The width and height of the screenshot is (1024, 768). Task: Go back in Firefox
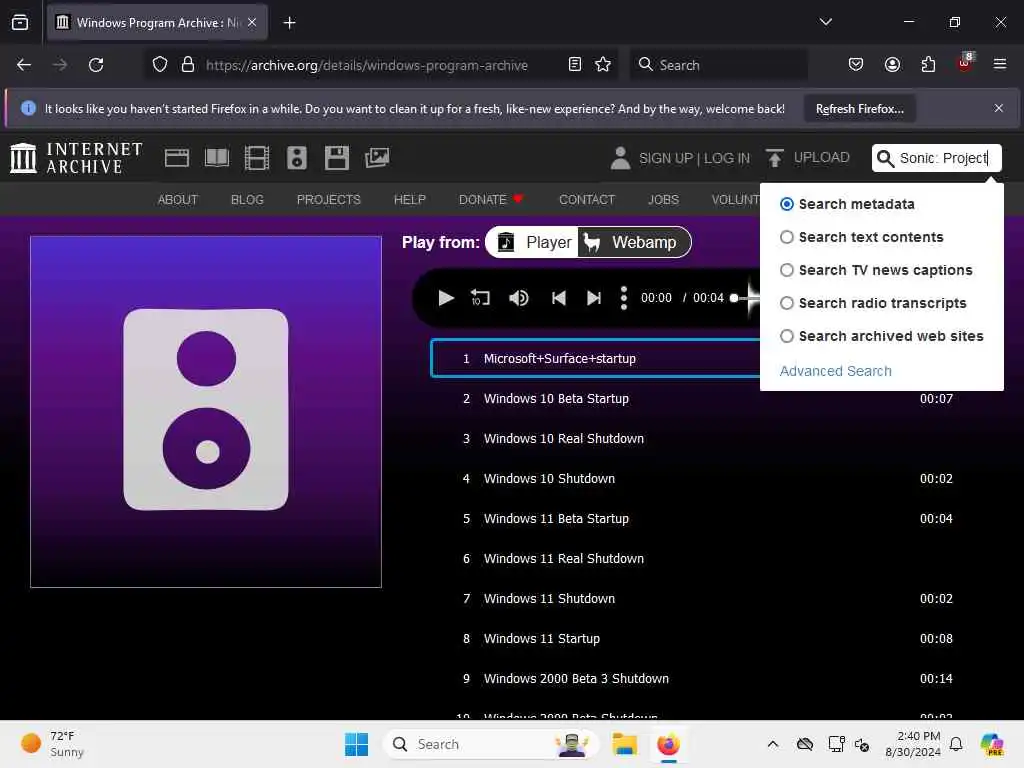(x=24, y=65)
